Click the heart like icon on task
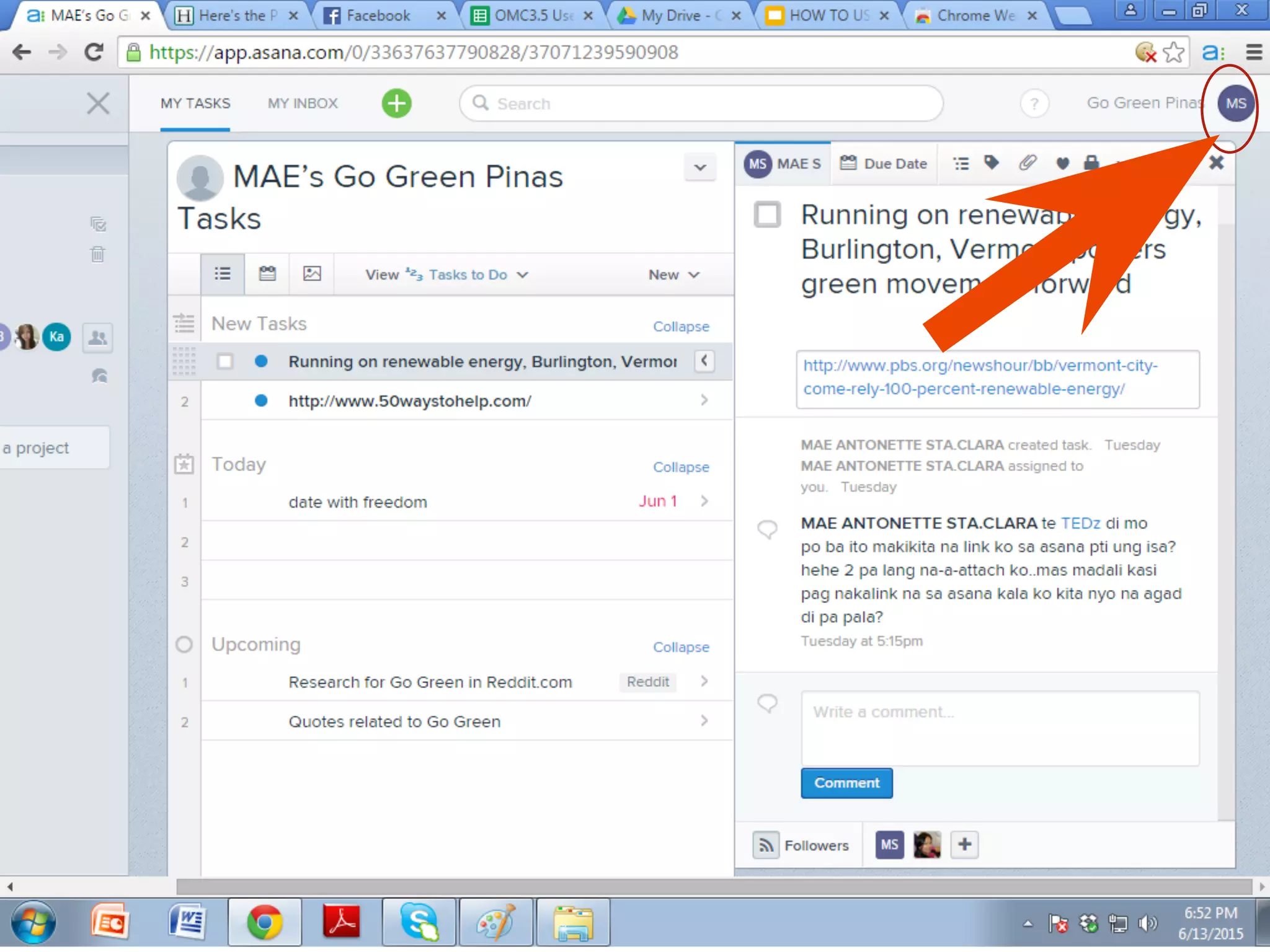This screenshot has height=952, width=1270. pyautogui.click(x=1062, y=164)
